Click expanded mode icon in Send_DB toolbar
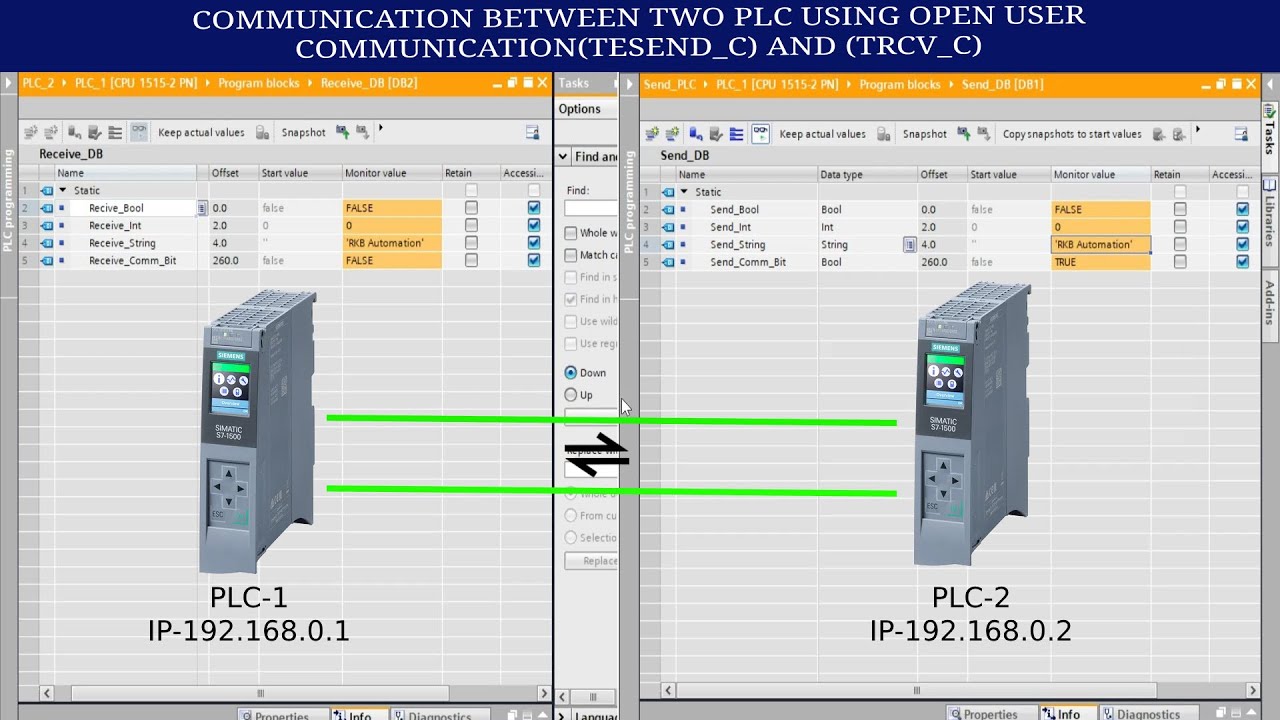Image resolution: width=1280 pixels, height=720 pixels. coord(736,134)
